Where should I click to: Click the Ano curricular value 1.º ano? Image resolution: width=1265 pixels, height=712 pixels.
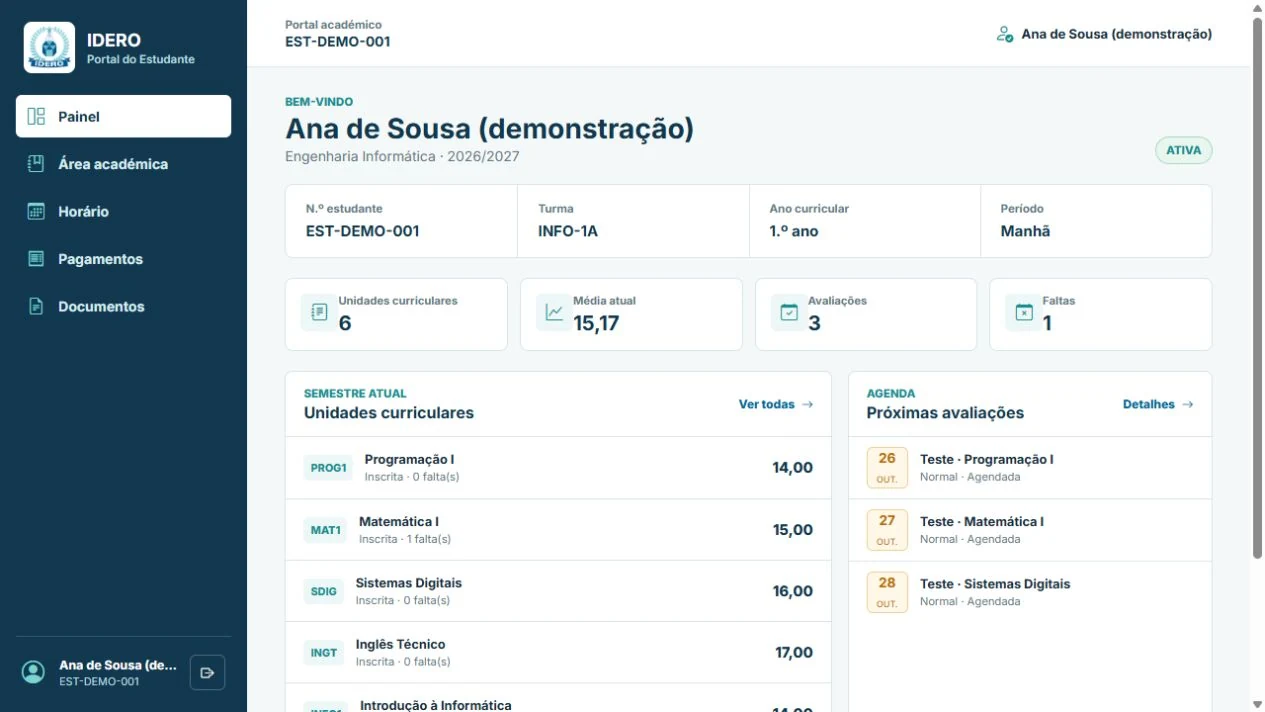click(794, 231)
